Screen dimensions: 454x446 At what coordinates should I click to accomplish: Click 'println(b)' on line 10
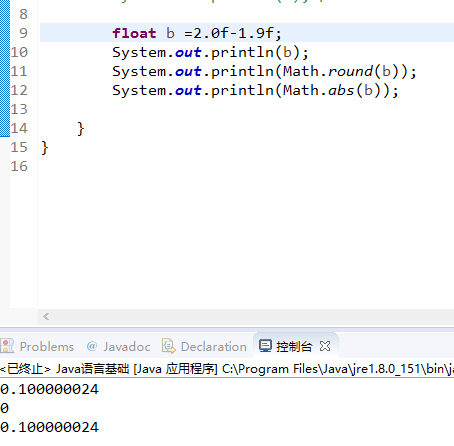click(x=256, y=53)
